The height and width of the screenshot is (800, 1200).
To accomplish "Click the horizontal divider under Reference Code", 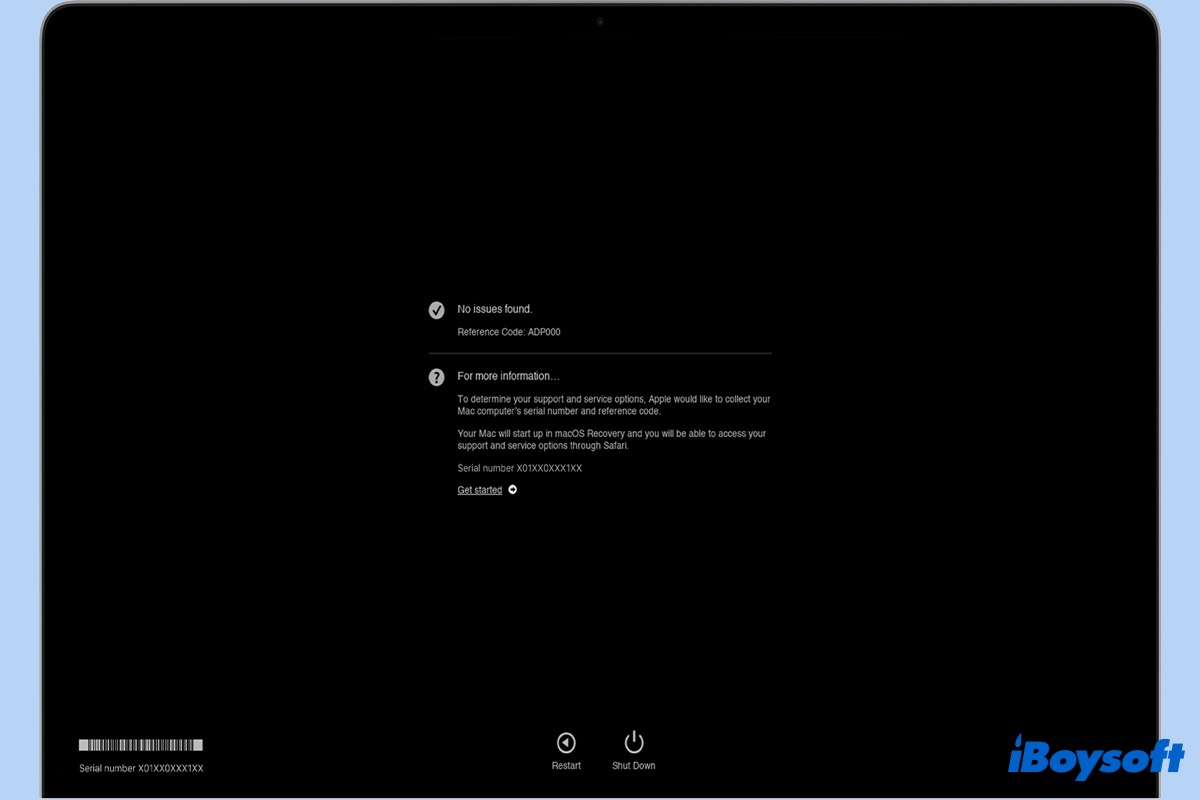I will coord(600,354).
